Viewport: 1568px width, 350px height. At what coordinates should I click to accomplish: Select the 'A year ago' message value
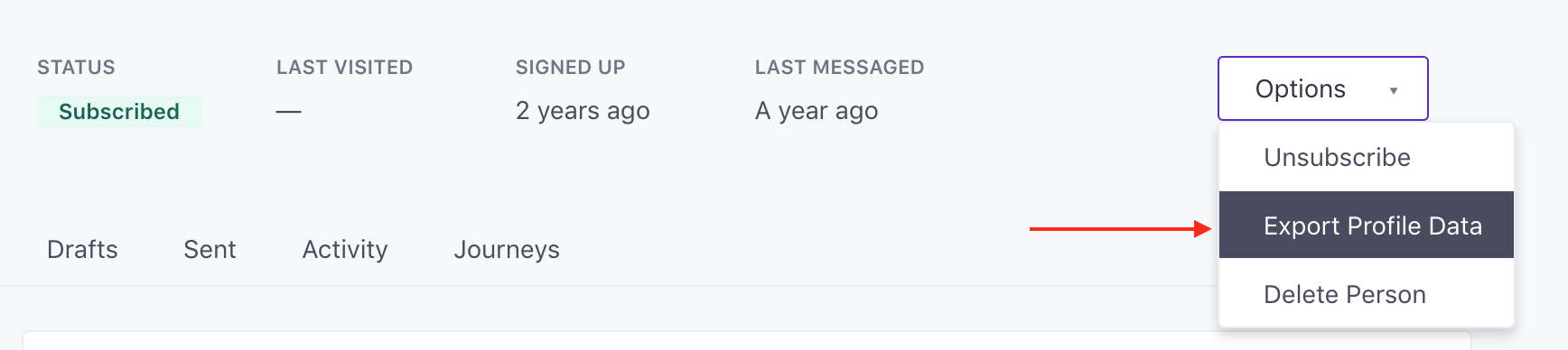pos(817,110)
